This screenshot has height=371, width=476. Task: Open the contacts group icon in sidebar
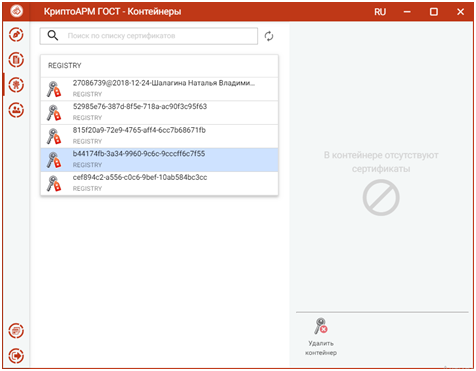tap(16, 110)
